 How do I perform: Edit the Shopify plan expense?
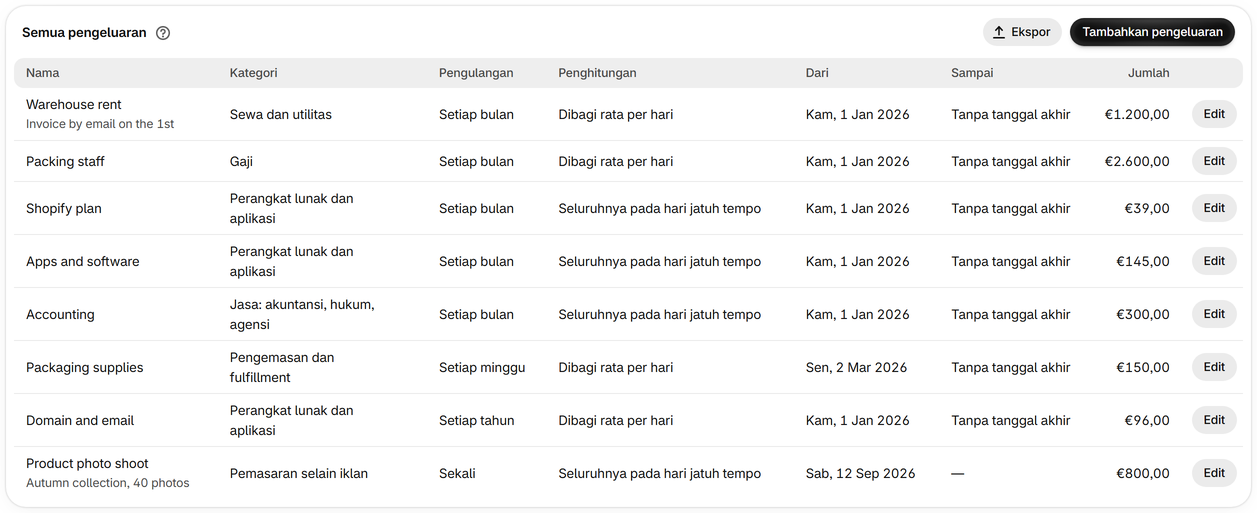(1214, 208)
